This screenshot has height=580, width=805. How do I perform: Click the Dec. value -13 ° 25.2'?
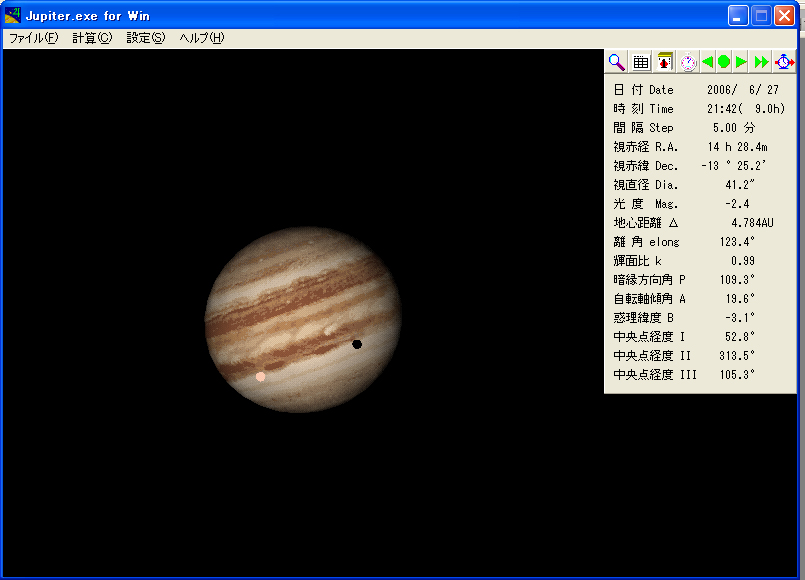(x=733, y=166)
